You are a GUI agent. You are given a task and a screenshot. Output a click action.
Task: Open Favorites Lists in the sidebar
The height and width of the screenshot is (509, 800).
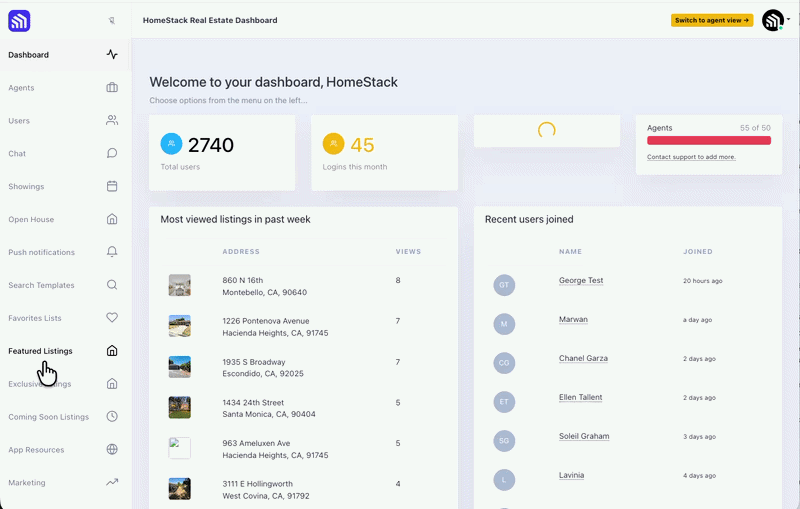[65, 318]
